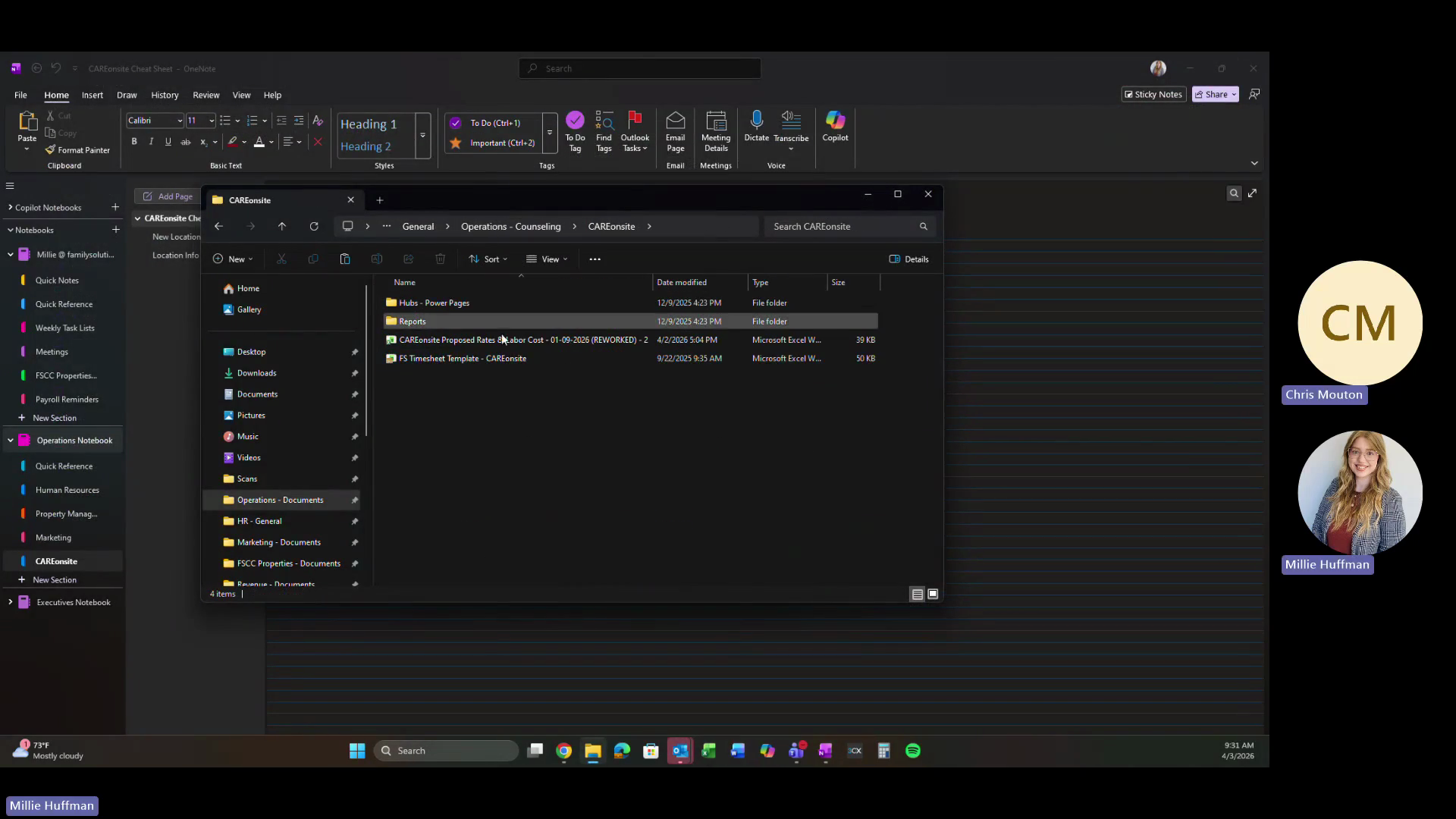Expand the Tags gallery dropdown

tap(550, 133)
